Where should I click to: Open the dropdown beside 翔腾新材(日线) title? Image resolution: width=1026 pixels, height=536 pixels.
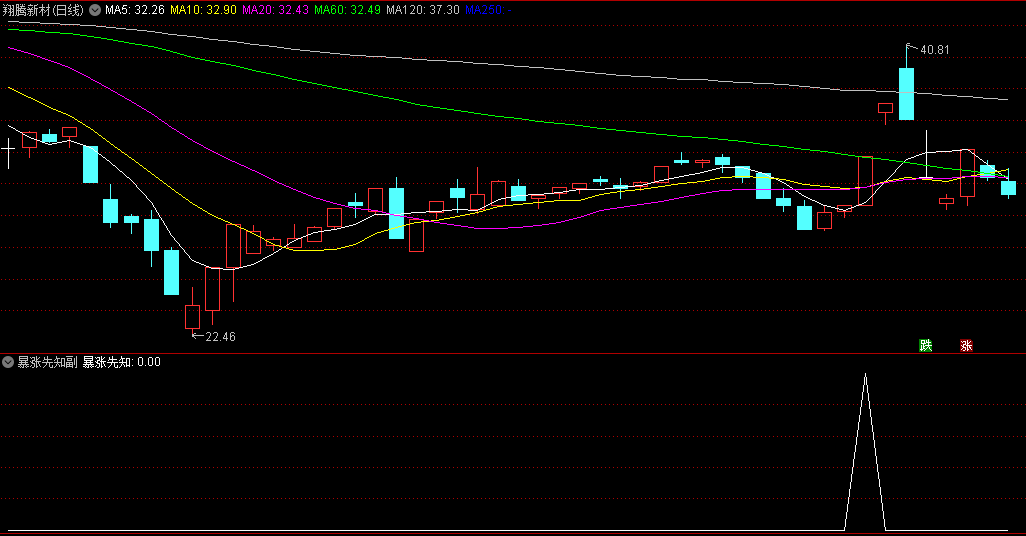click(95, 10)
